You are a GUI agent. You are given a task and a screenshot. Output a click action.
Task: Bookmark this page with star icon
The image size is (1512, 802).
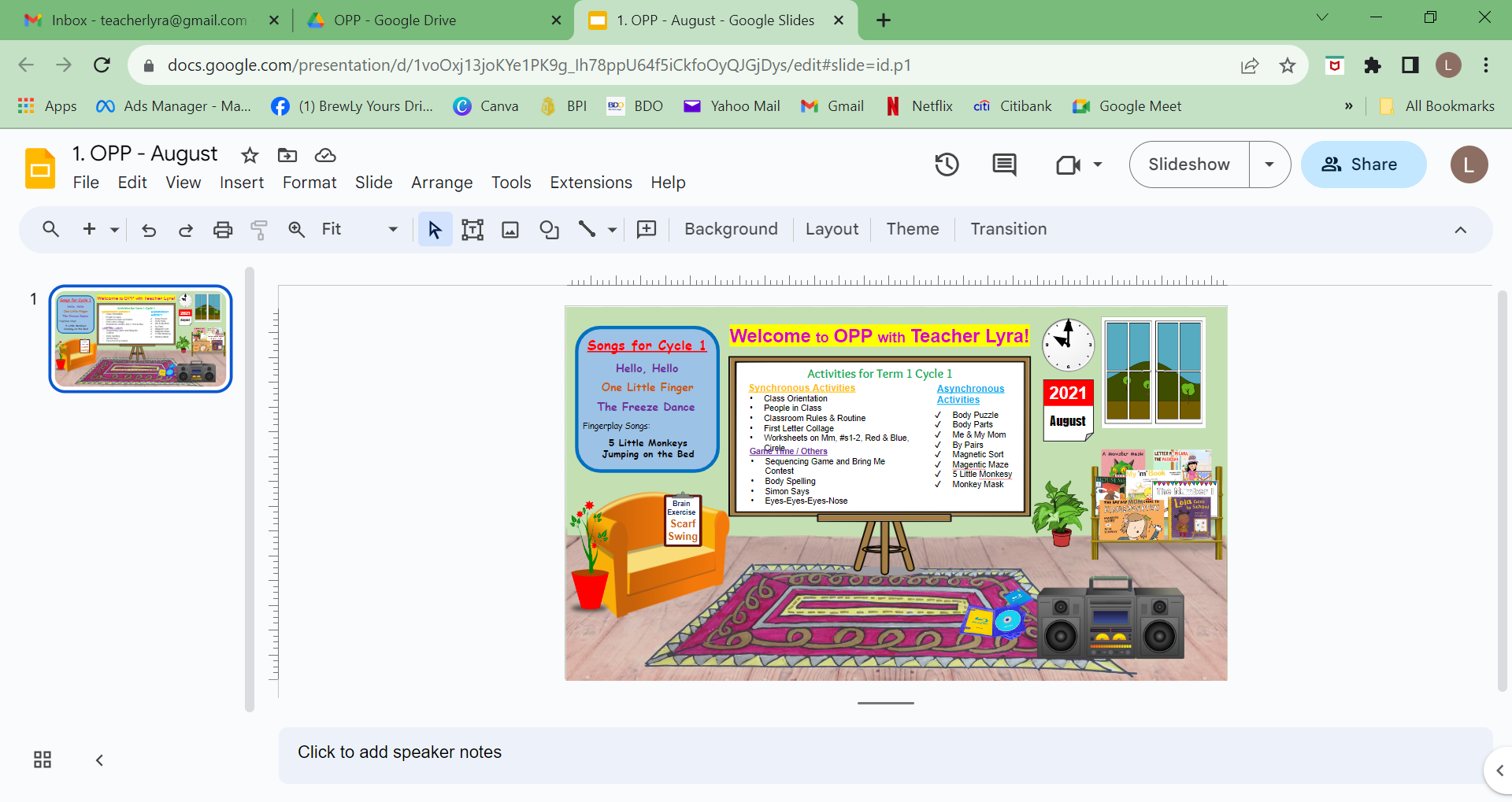pyautogui.click(x=1288, y=65)
